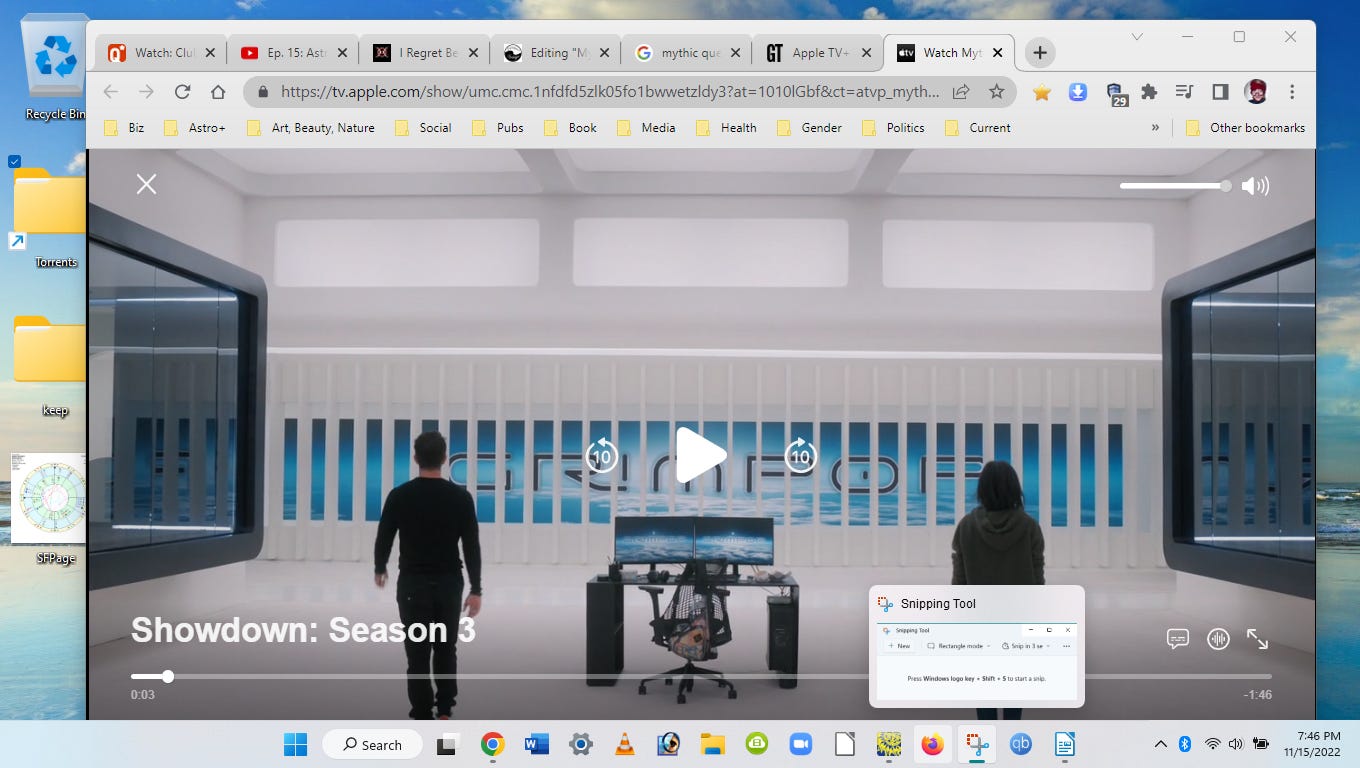Close the video player with X icon

(x=146, y=184)
